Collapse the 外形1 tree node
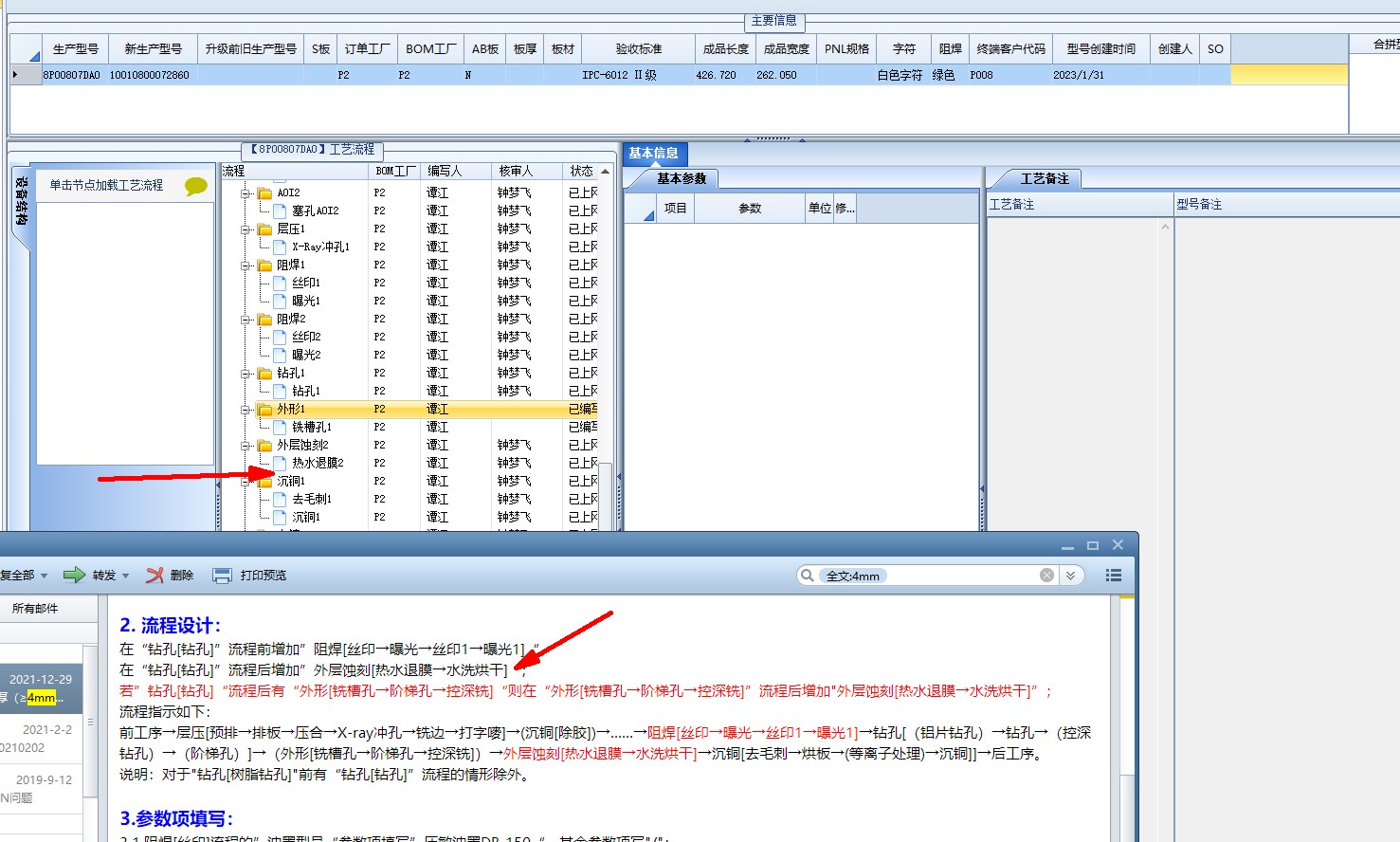Image resolution: width=1400 pixels, height=842 pixels. tap(245, 410)
